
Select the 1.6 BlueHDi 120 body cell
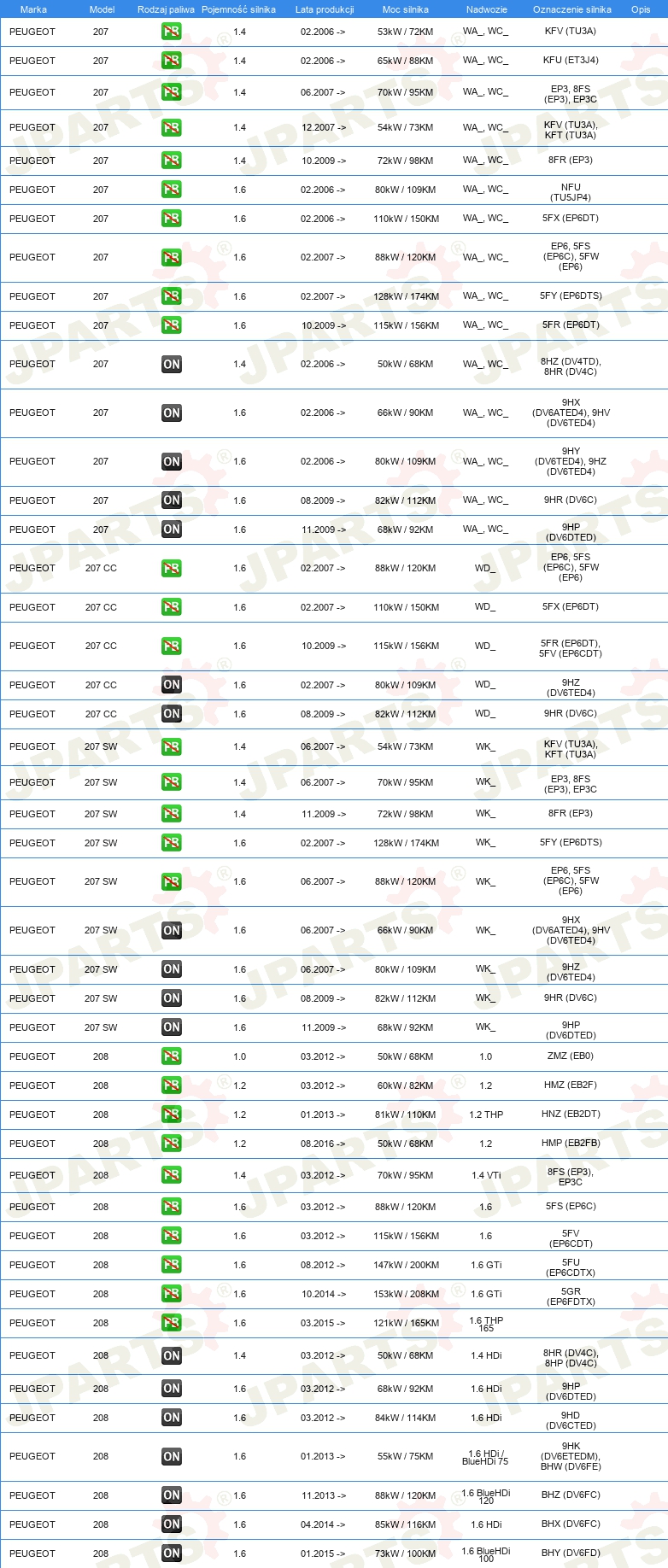(486, 1496)
